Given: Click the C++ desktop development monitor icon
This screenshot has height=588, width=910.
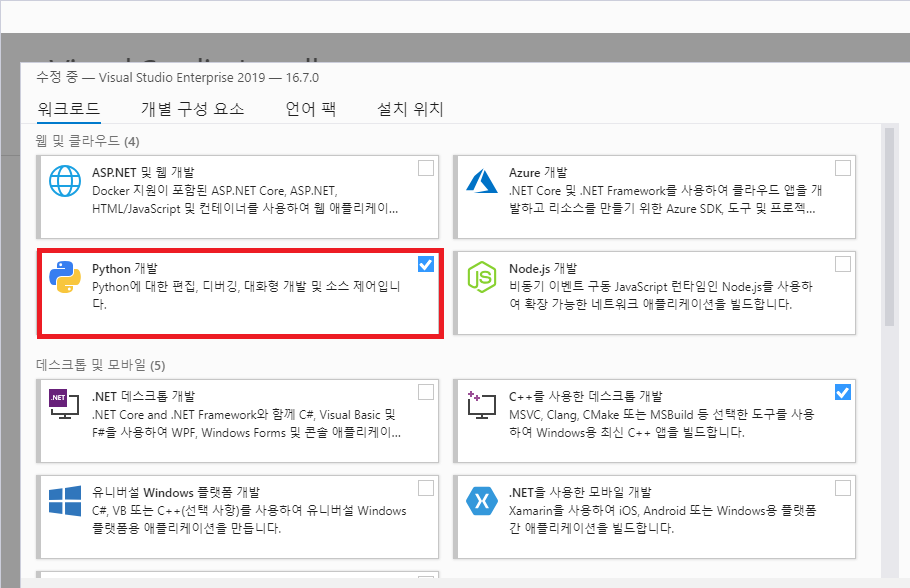Looking at the screenshot, I should tap(482, 404).
